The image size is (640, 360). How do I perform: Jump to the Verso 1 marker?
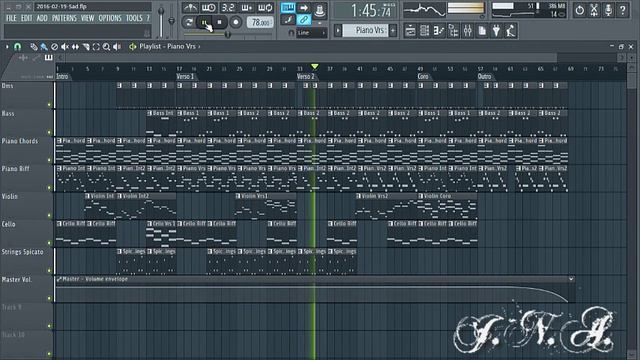[186, 76]
